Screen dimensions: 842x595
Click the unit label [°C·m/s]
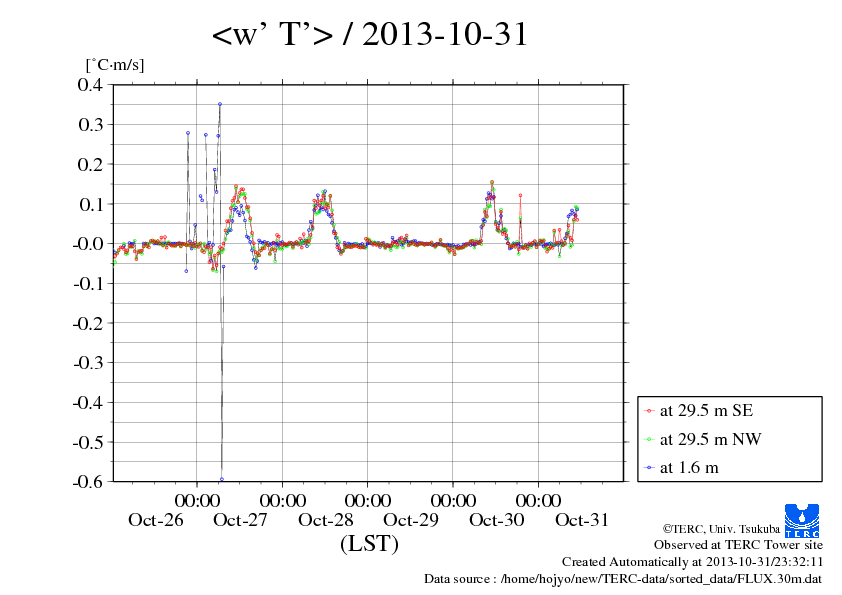click(x=115, y=65)
